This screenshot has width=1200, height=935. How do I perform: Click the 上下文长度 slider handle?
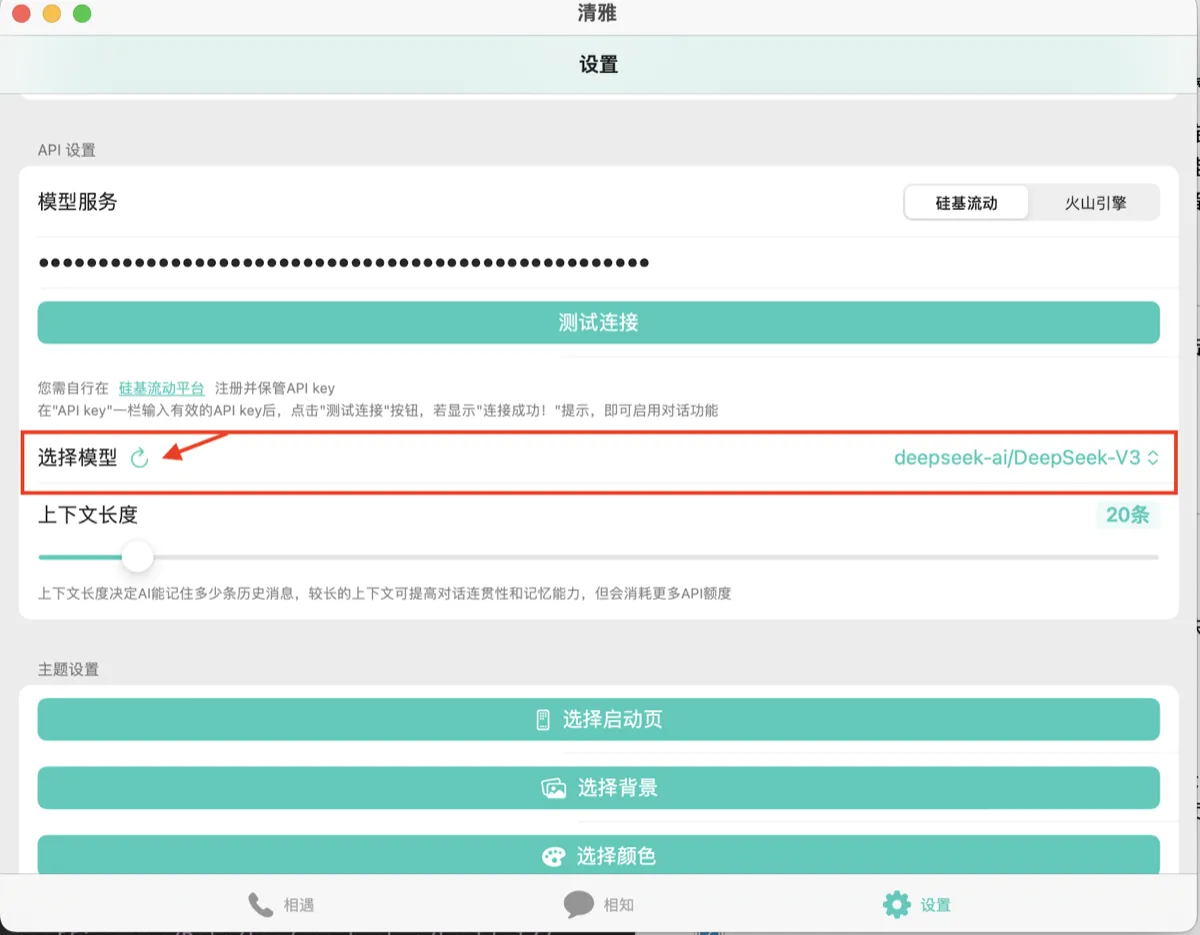tap(137, 556)
